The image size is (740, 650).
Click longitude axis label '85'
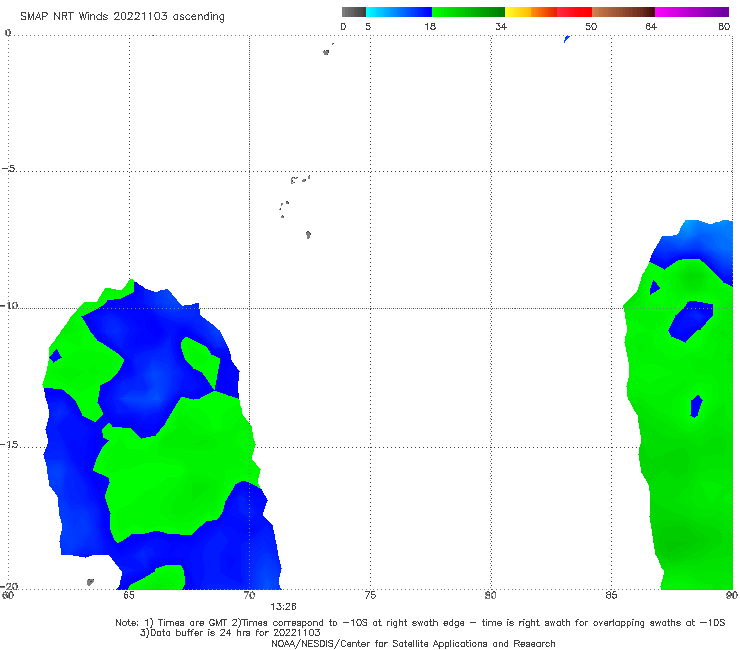(x=611, y=595)
